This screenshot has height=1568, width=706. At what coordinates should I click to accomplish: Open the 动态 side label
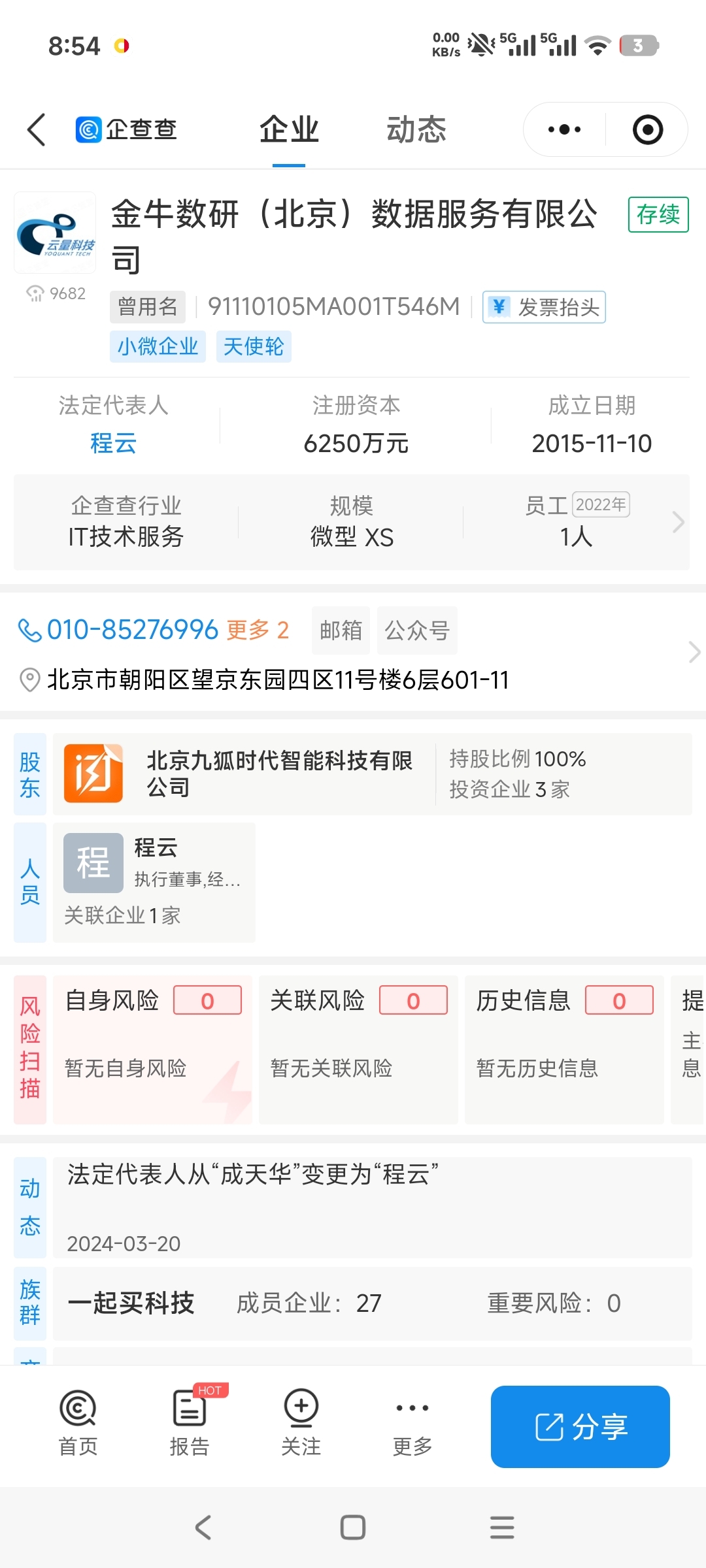[x=30, y=1207]
